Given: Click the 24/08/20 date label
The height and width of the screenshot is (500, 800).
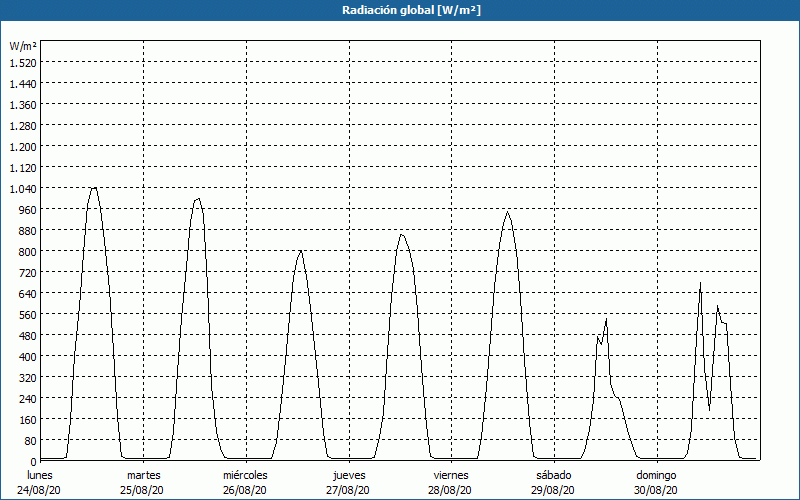Looking at the screenshot, I should tap(39, 490).
